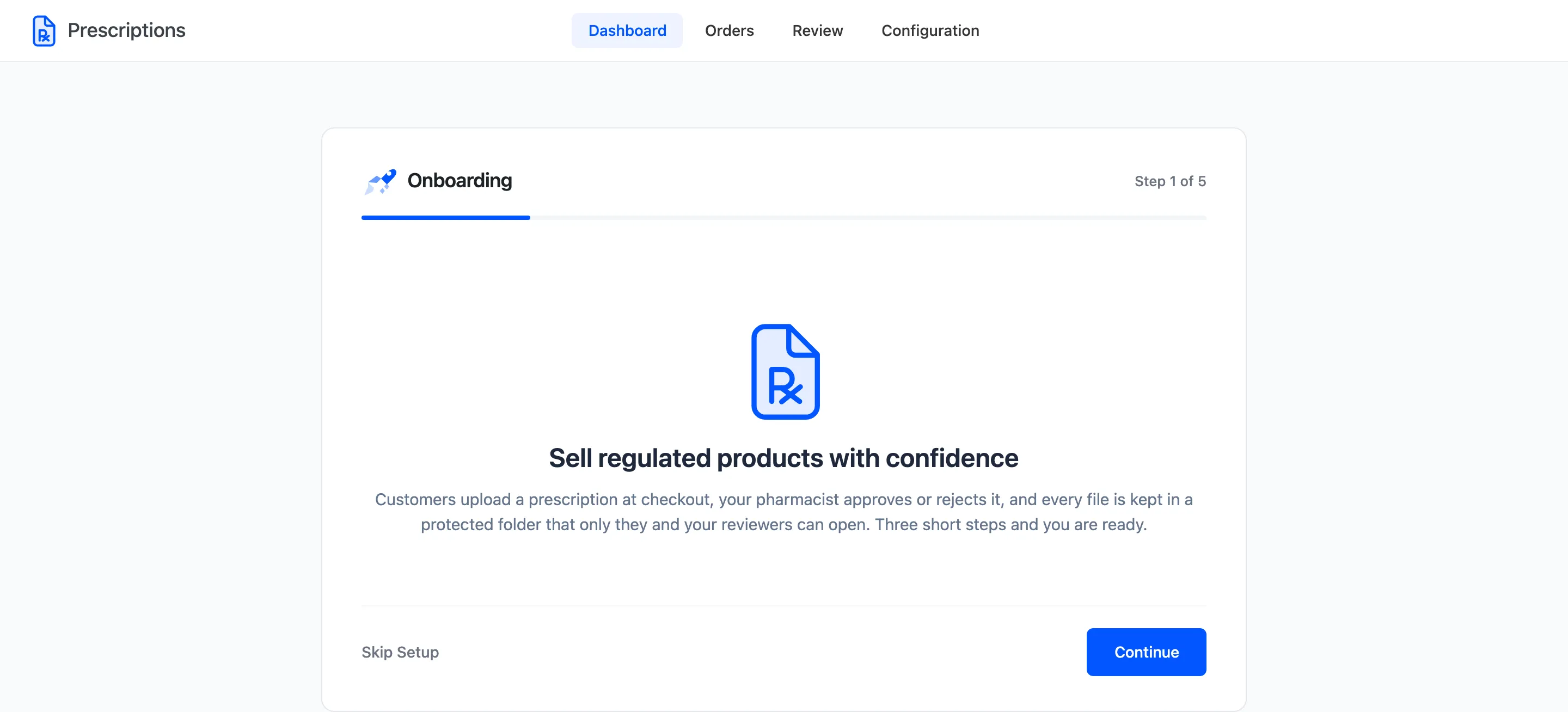Screen dimensions: 1568x712
Task: Click the word Dashboard in the navigation
Action: [627, 30]
